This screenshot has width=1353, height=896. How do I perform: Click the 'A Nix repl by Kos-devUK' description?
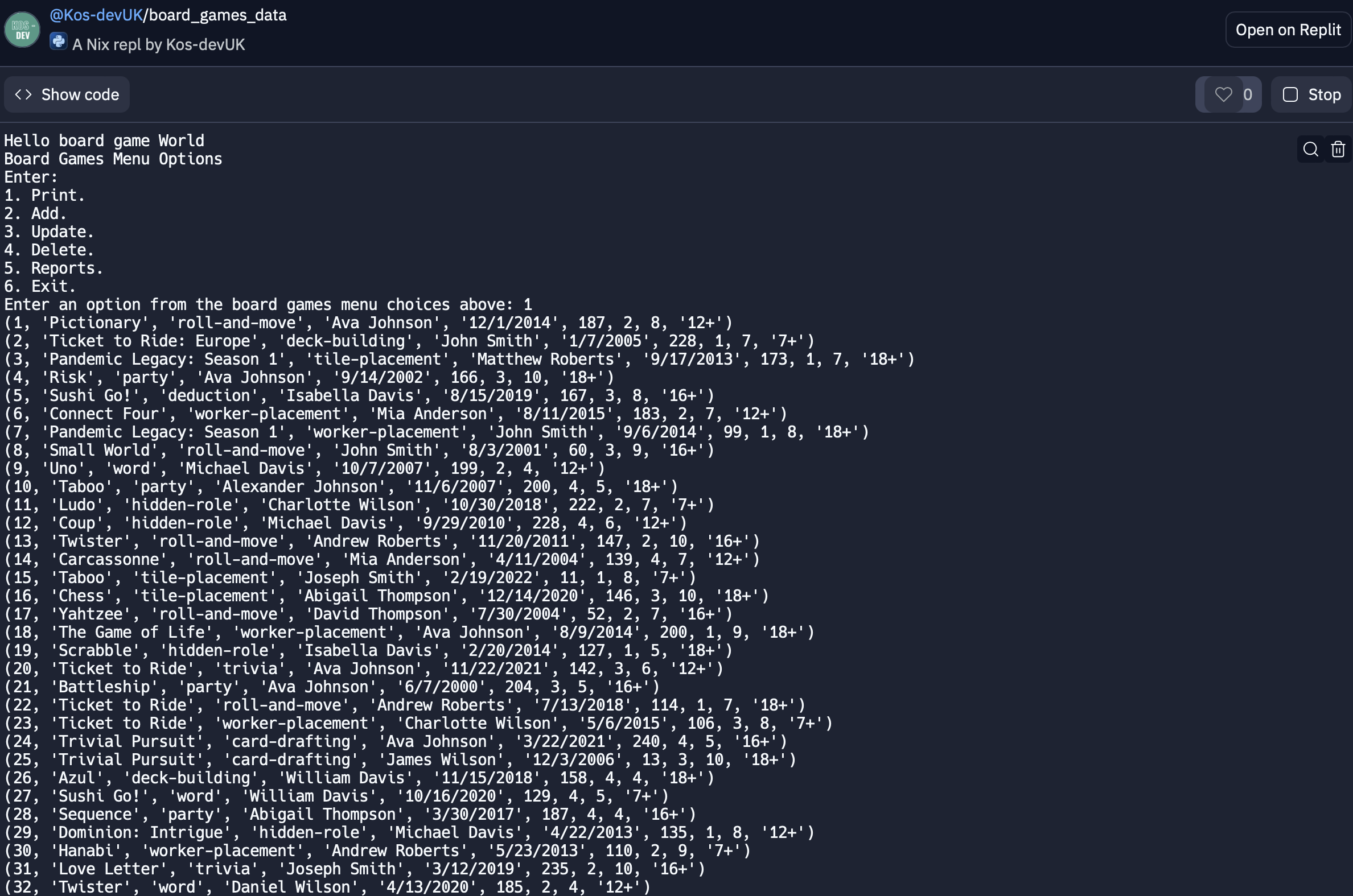pos(158,44)
